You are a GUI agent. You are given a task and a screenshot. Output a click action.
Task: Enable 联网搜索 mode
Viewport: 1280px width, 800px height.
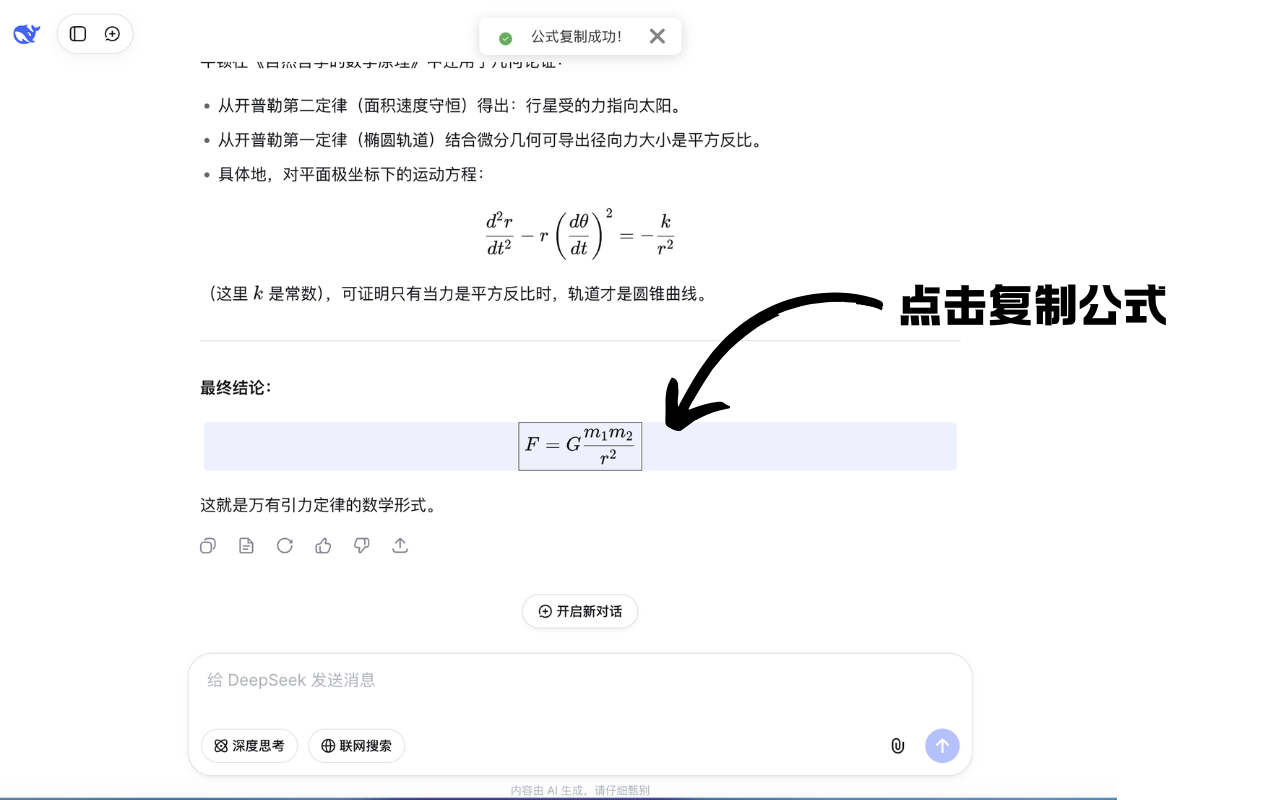(x=356, y=746)
